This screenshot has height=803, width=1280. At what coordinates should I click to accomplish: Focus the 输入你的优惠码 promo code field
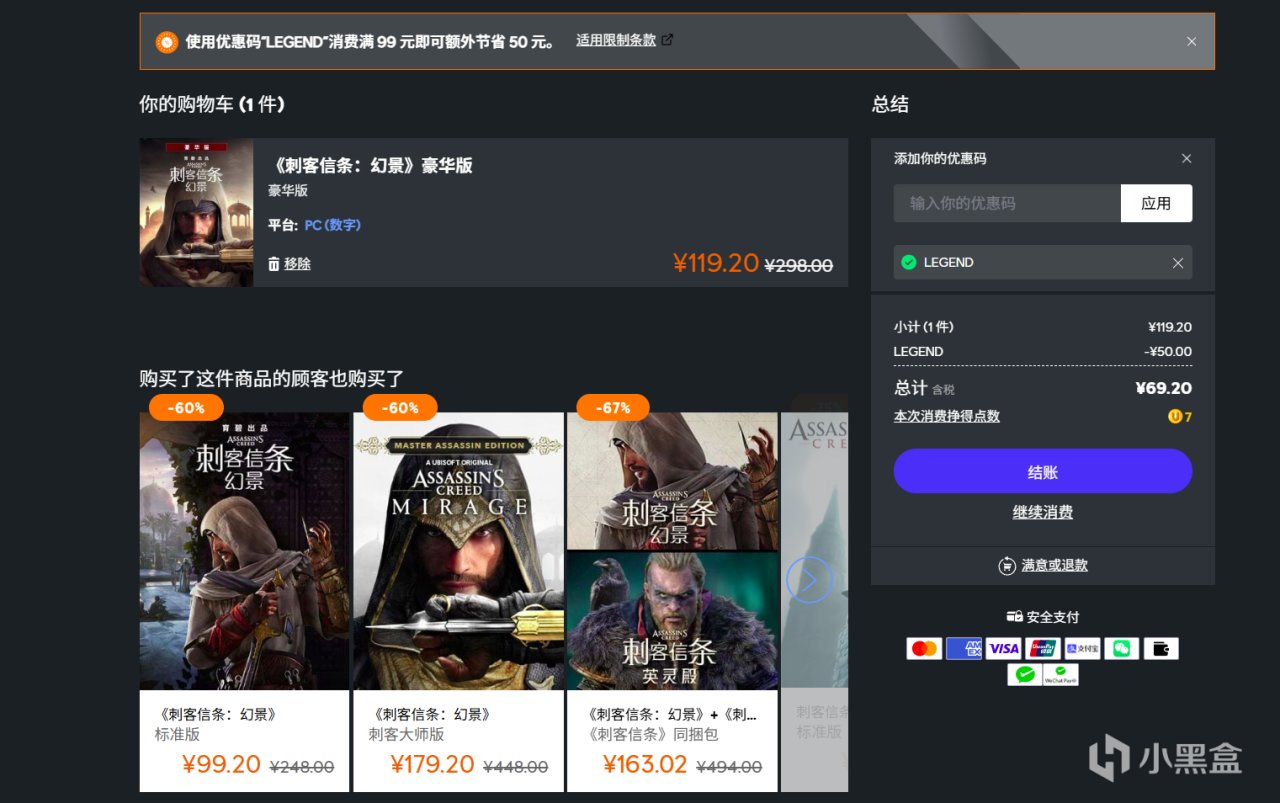pos(1007,203)
